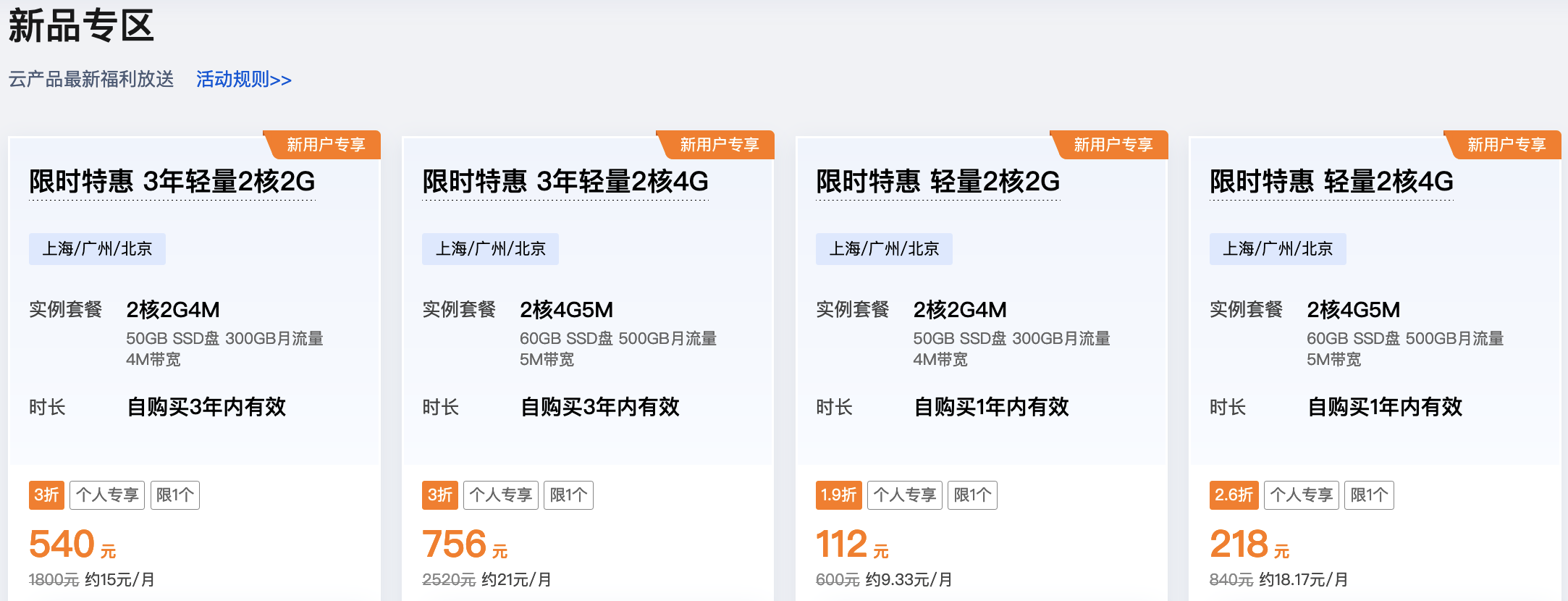Click 新用户专享 ribbon on the 轻量2核4G 1年 card
1568x601 pixels.
pyautogui.click(x=1506, y=145)
